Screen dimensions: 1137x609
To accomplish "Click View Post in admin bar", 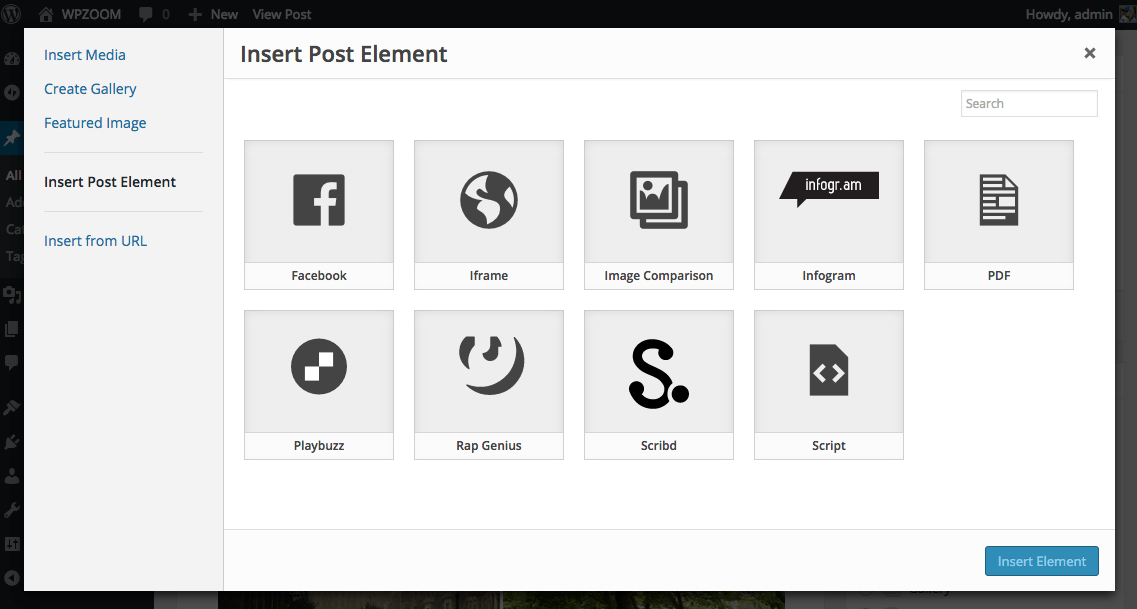I will point(282,14).
